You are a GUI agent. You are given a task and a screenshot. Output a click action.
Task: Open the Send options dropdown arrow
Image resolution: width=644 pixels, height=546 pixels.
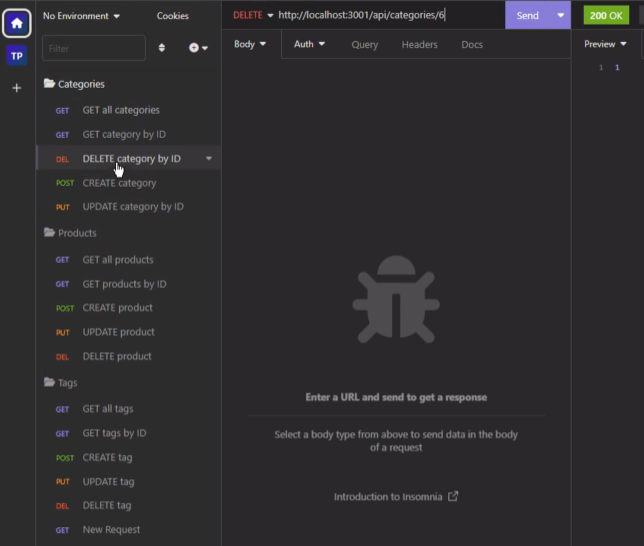coord(561,15)
